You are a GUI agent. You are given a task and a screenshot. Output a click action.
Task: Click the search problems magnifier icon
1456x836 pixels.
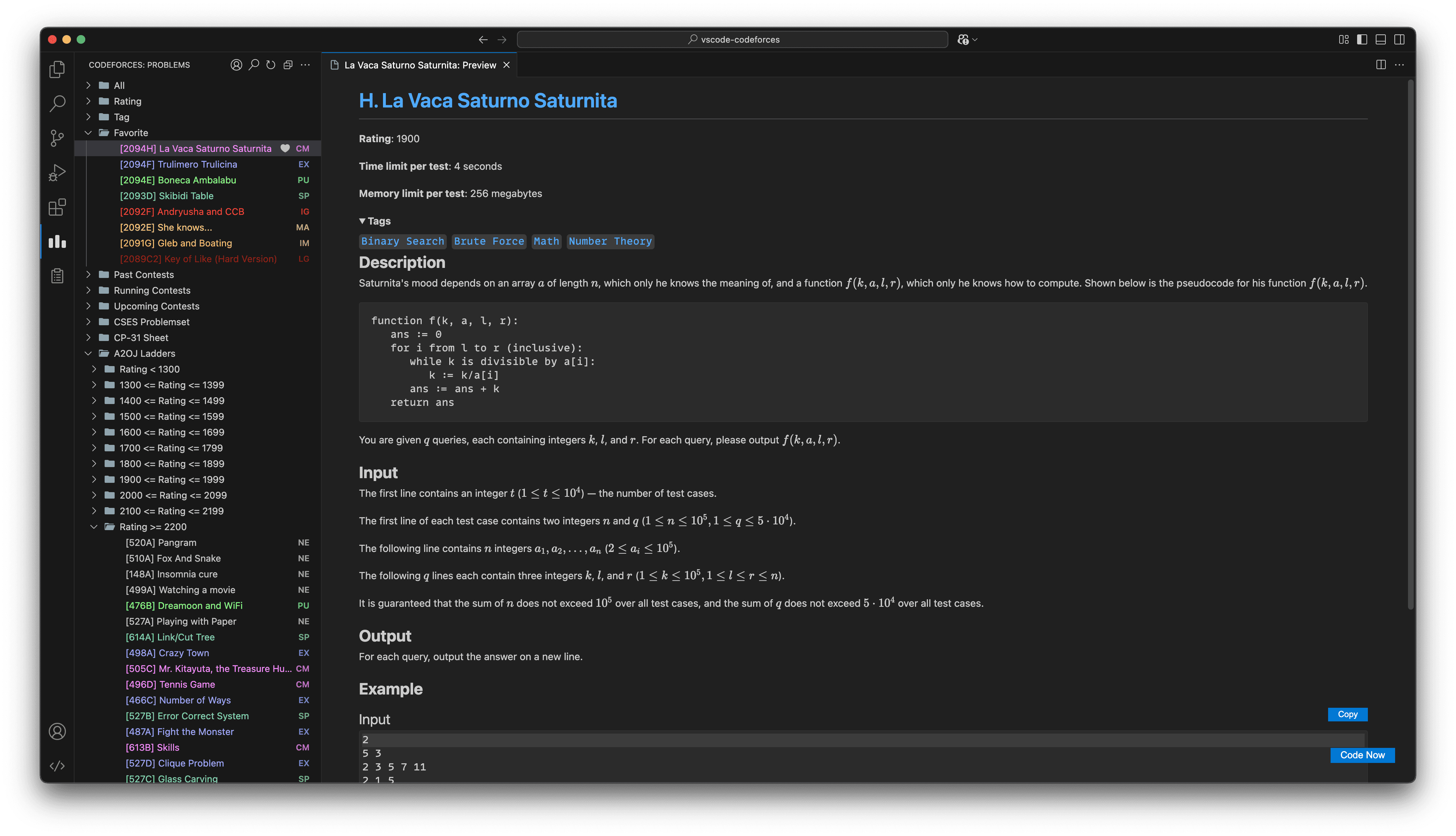(253, 65)
